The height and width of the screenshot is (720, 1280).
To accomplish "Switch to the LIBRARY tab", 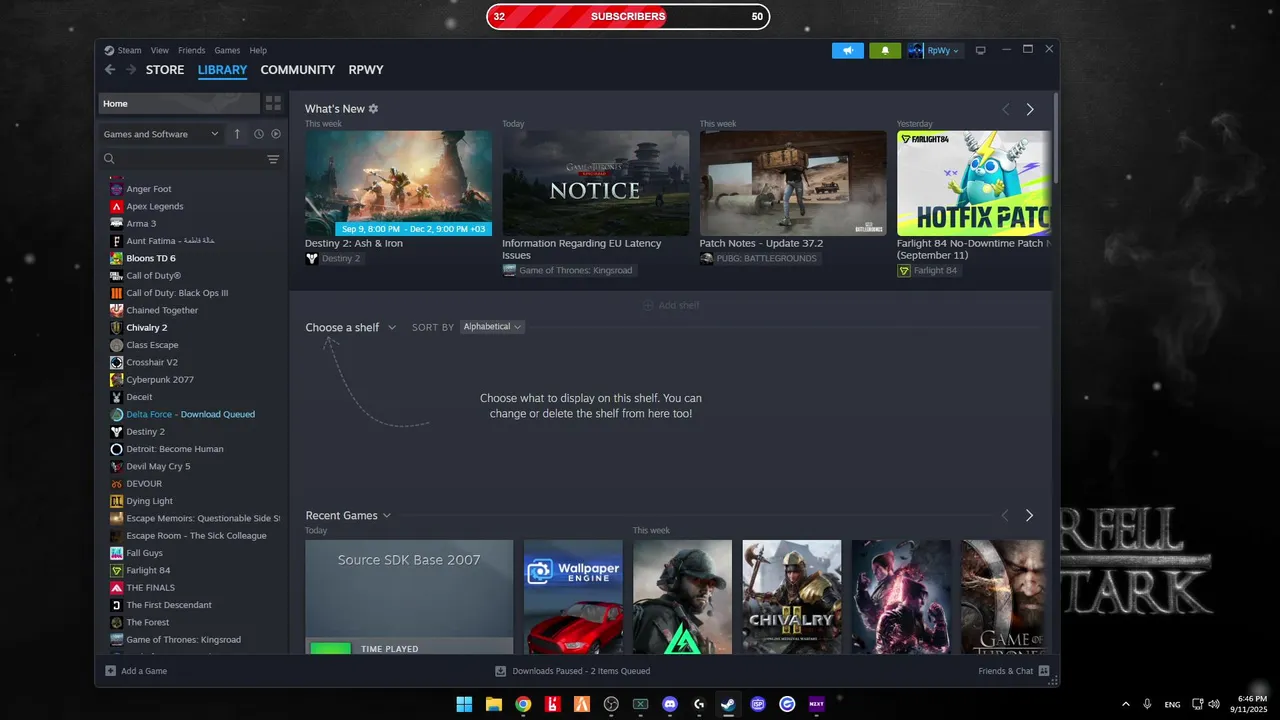I will [222, 70].
